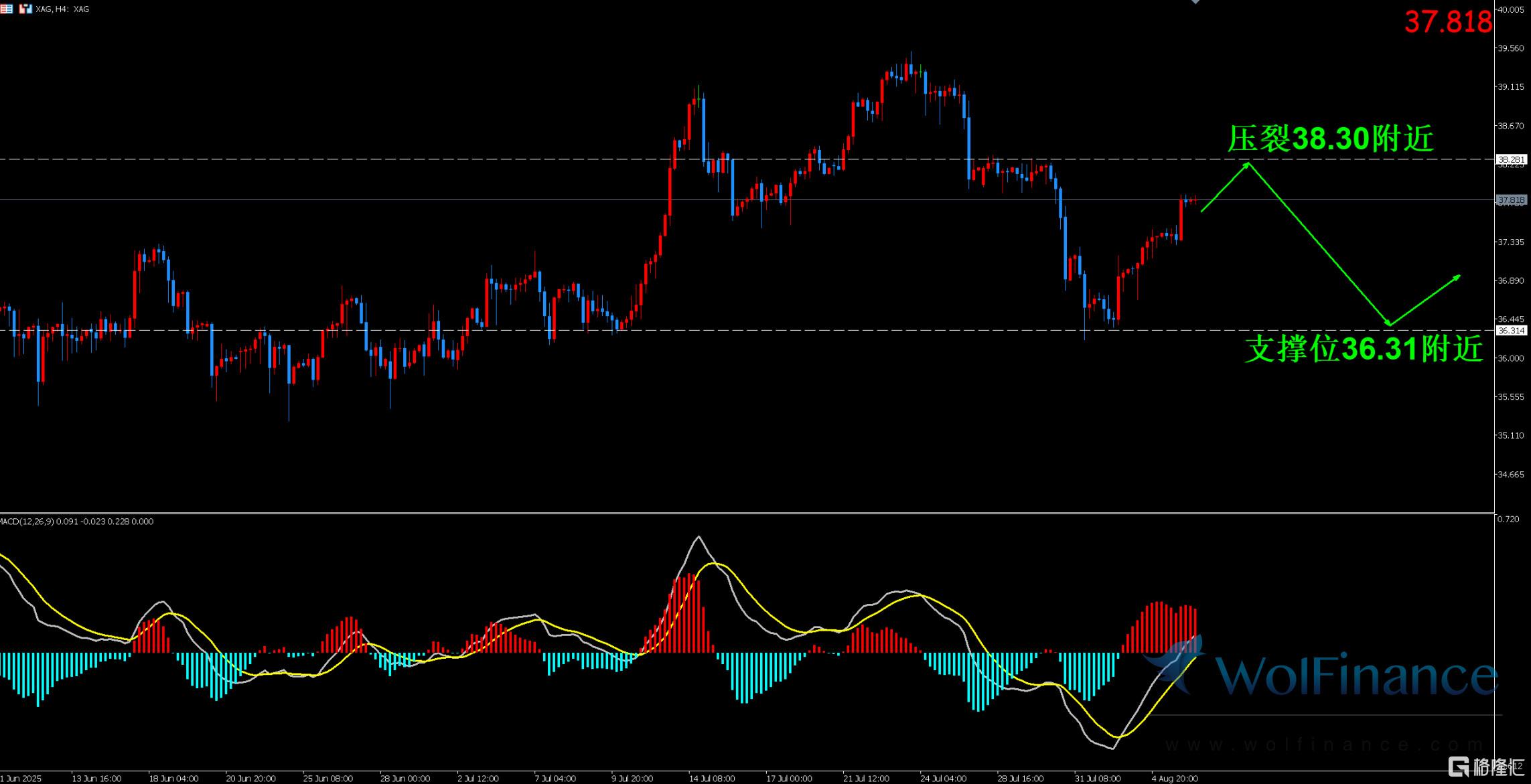1531x784 pixels.
Task: Click the 18 Jun 04:00 time label
Action: pyautogui.click(x=173, y=779)
